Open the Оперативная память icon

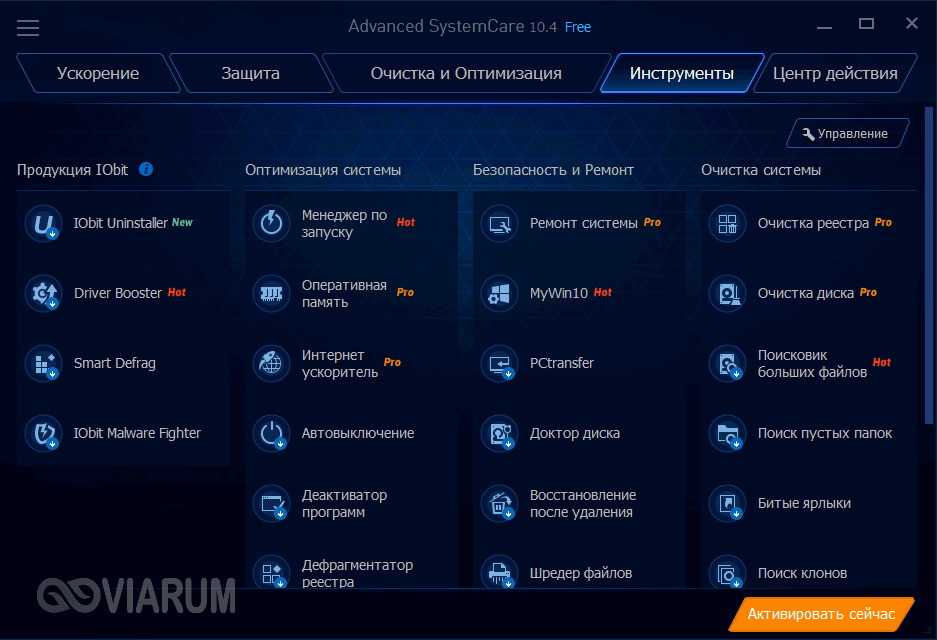pos(271,293)
